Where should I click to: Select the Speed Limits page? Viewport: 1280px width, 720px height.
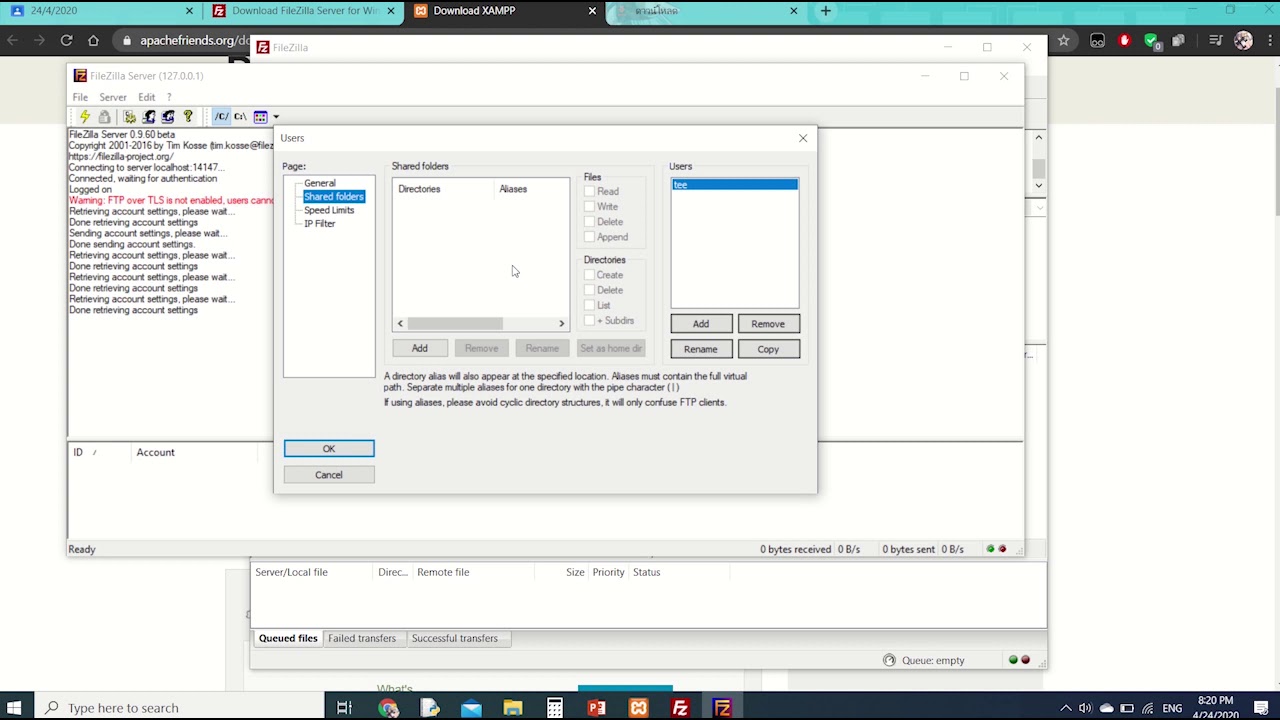coord(329,210)
